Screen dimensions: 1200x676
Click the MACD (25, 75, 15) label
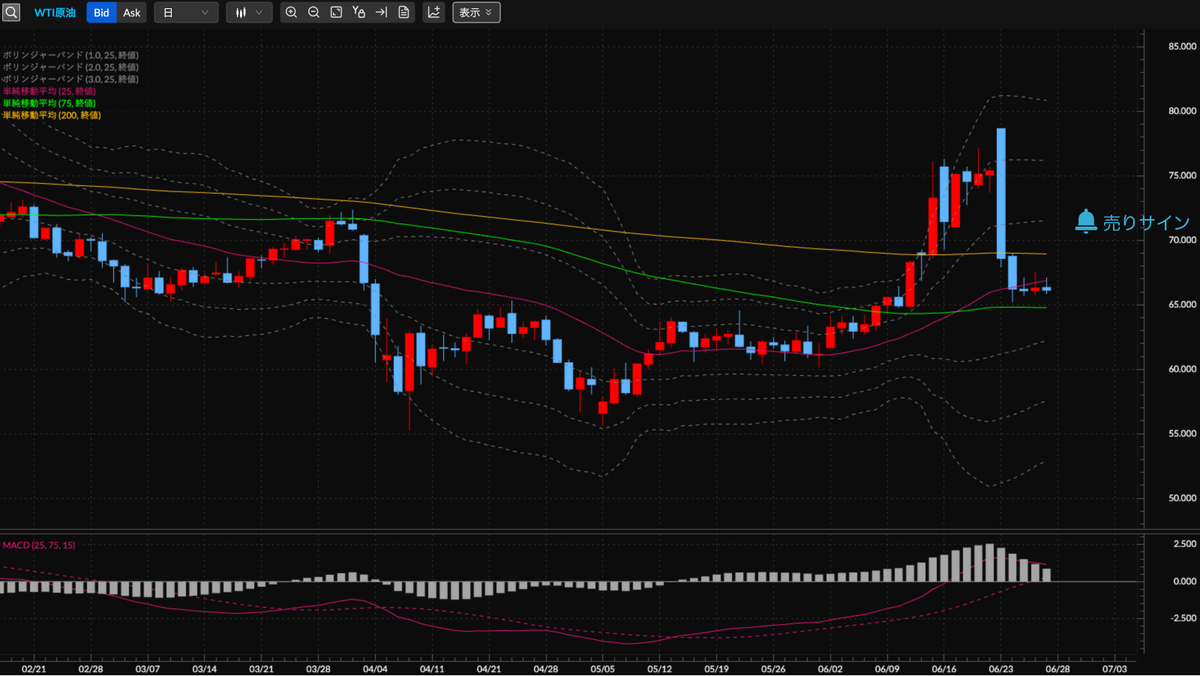tap(39, 545)
